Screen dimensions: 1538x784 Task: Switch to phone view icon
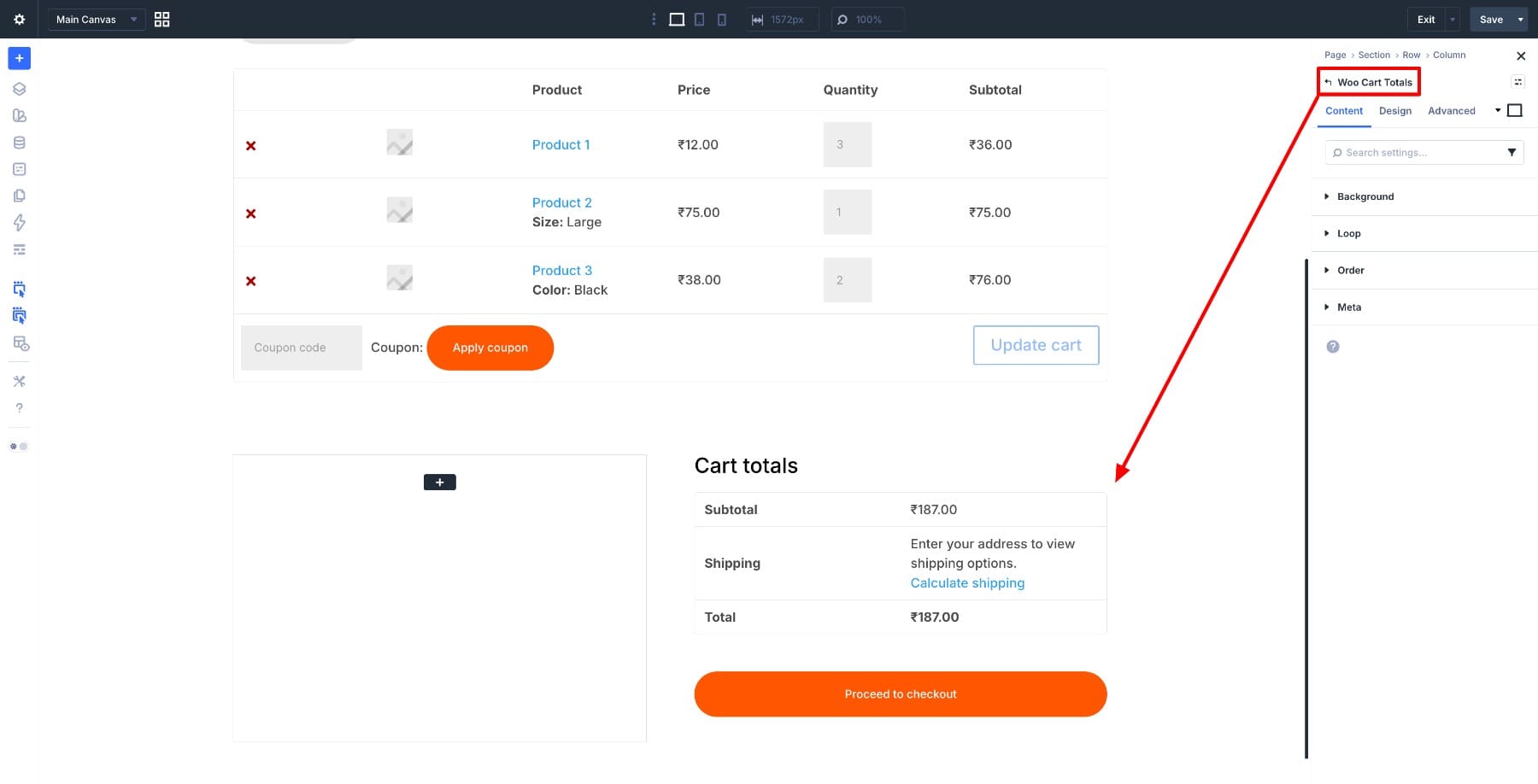pyautogui.click(x=722, y=19)
